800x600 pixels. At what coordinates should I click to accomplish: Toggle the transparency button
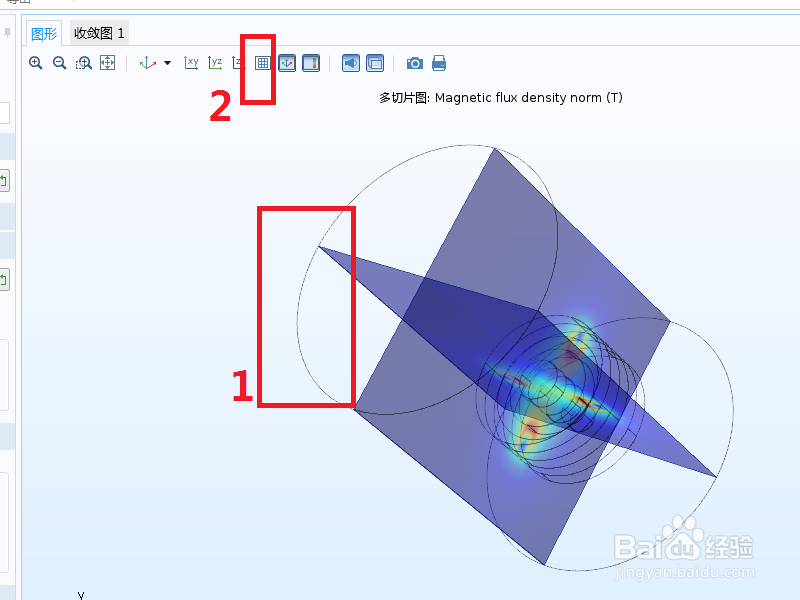tap(375, 63)
